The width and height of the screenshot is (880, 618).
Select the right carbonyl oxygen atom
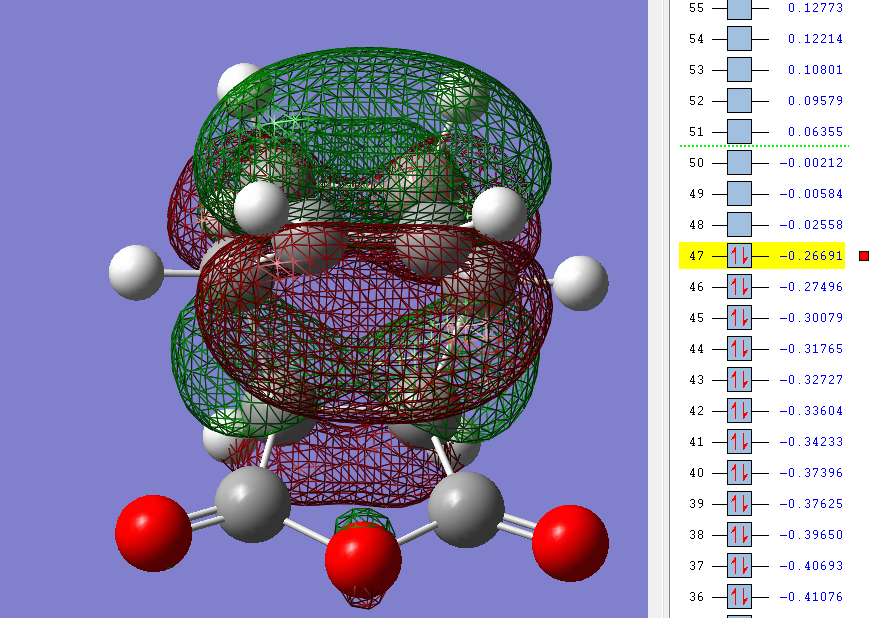click(x=570, y=543)
